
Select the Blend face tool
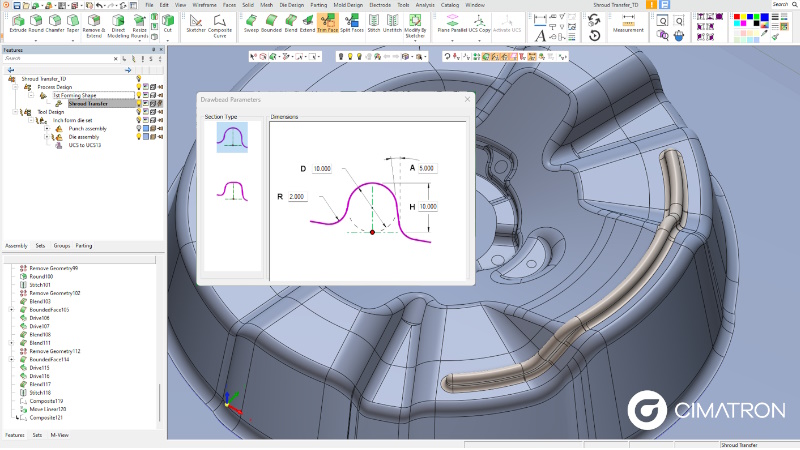click(x=291, y=23)
